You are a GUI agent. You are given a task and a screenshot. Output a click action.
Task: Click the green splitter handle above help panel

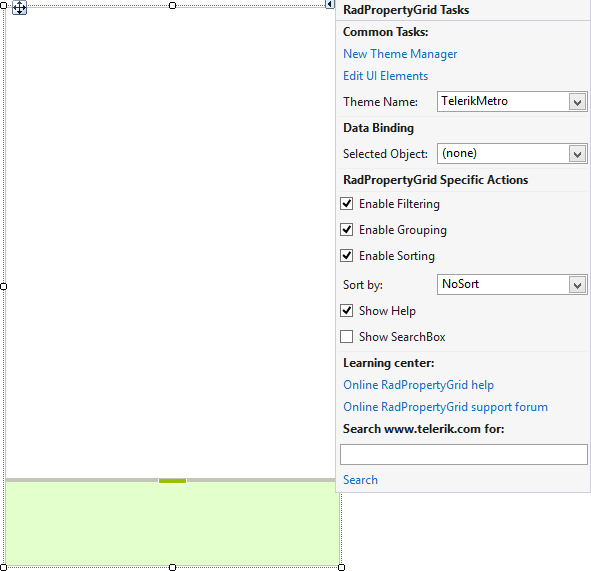172,481
